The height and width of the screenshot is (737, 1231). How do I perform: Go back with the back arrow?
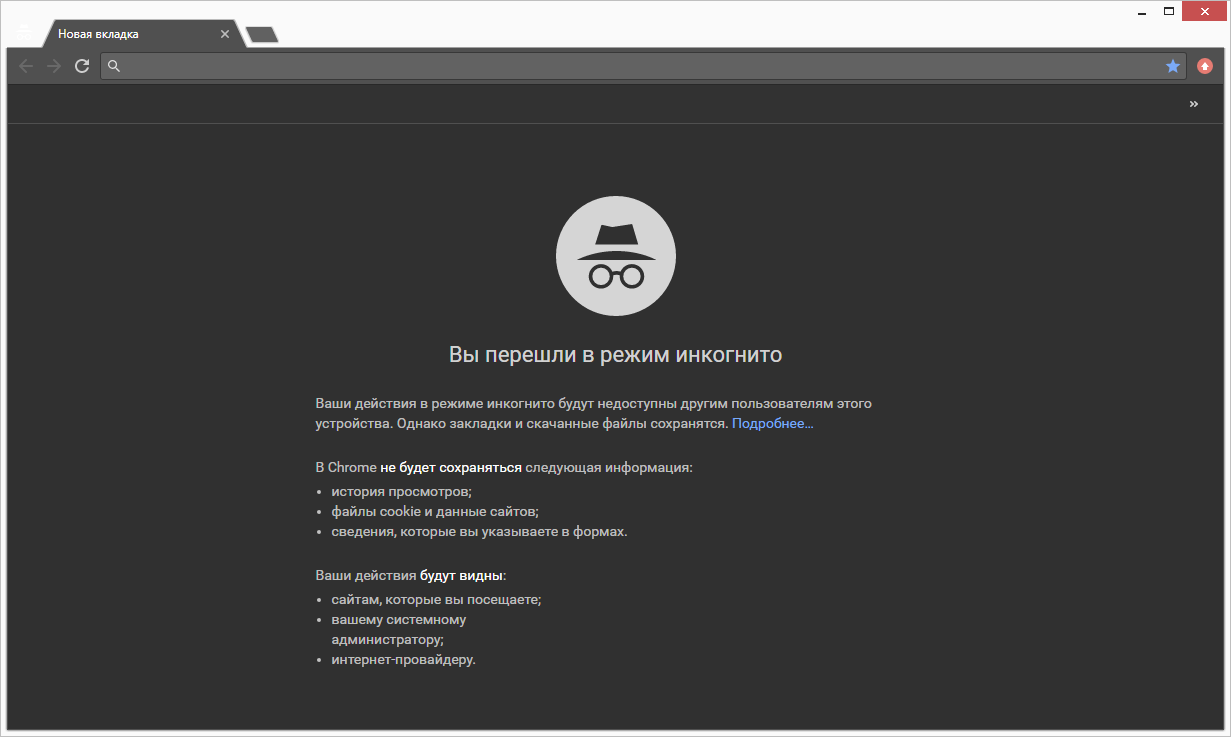click(x=26, y=66)
